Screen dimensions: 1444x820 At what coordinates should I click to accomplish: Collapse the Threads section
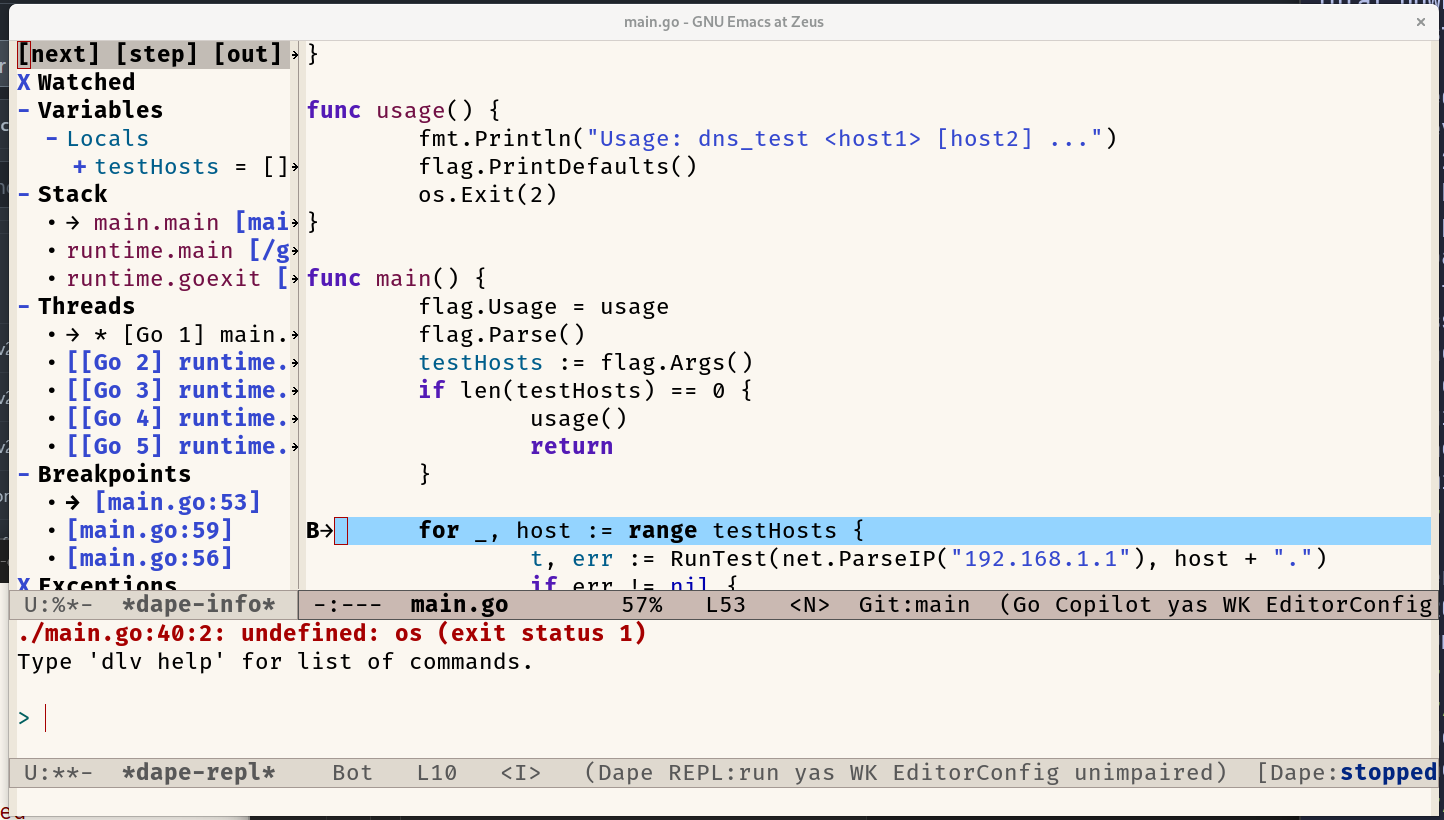(x=24, y=306)
